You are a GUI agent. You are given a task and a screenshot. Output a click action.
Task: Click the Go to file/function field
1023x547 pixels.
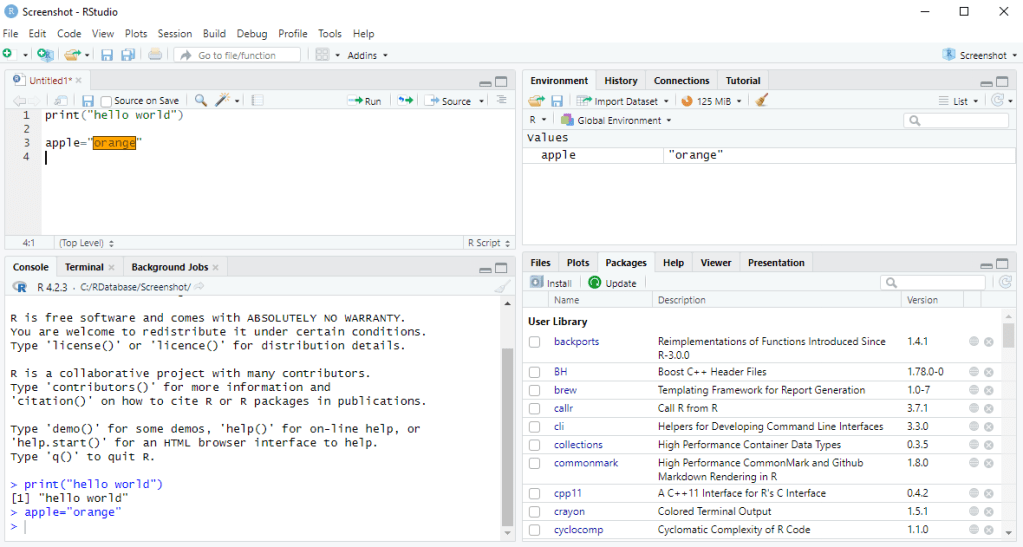click(x=240, y=55)
